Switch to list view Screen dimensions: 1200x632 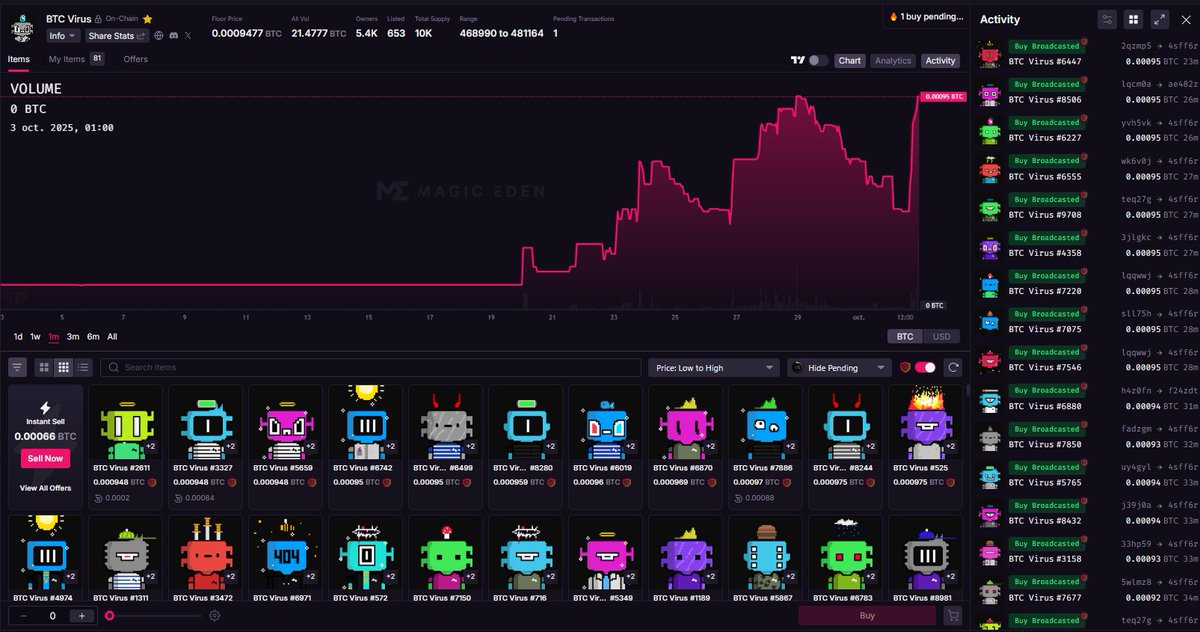pyautogui.click(x=83, y=368)
